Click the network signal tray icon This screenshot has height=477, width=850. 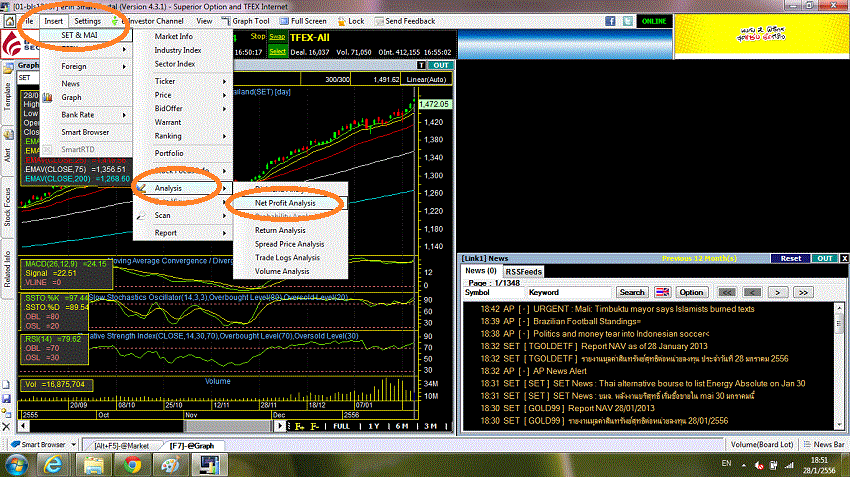[789, 465]
